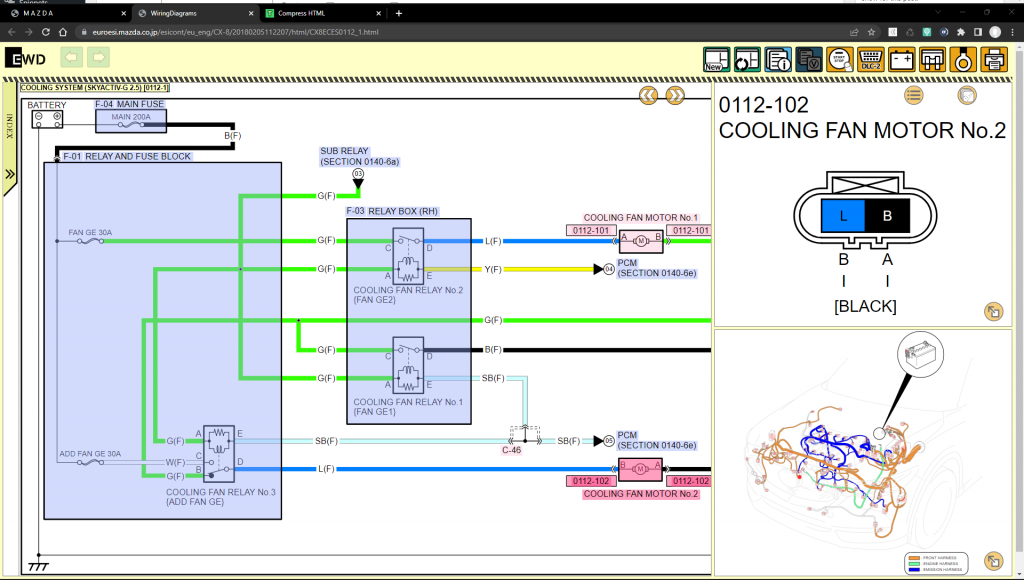Click the COOLING FAN MOTOR No.2 label

pos(640,494)
